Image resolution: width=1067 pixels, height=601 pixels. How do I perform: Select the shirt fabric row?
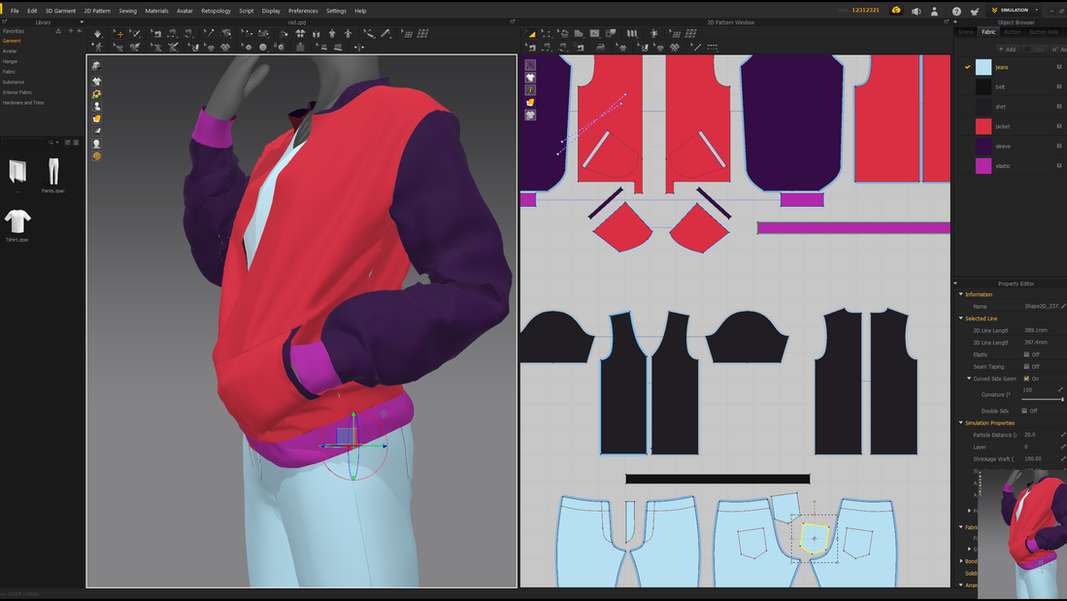(1011, 107)
